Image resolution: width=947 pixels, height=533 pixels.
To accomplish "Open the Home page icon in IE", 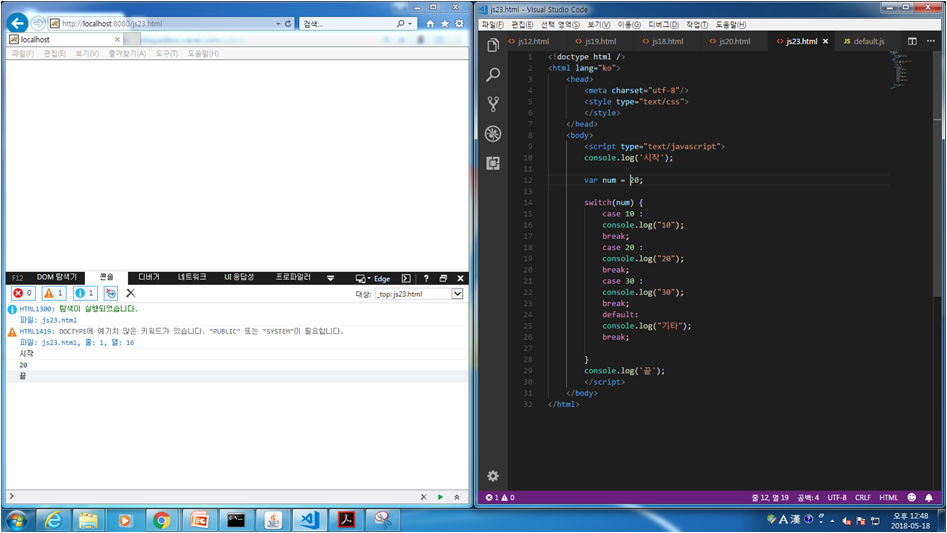I will (430, 24).
